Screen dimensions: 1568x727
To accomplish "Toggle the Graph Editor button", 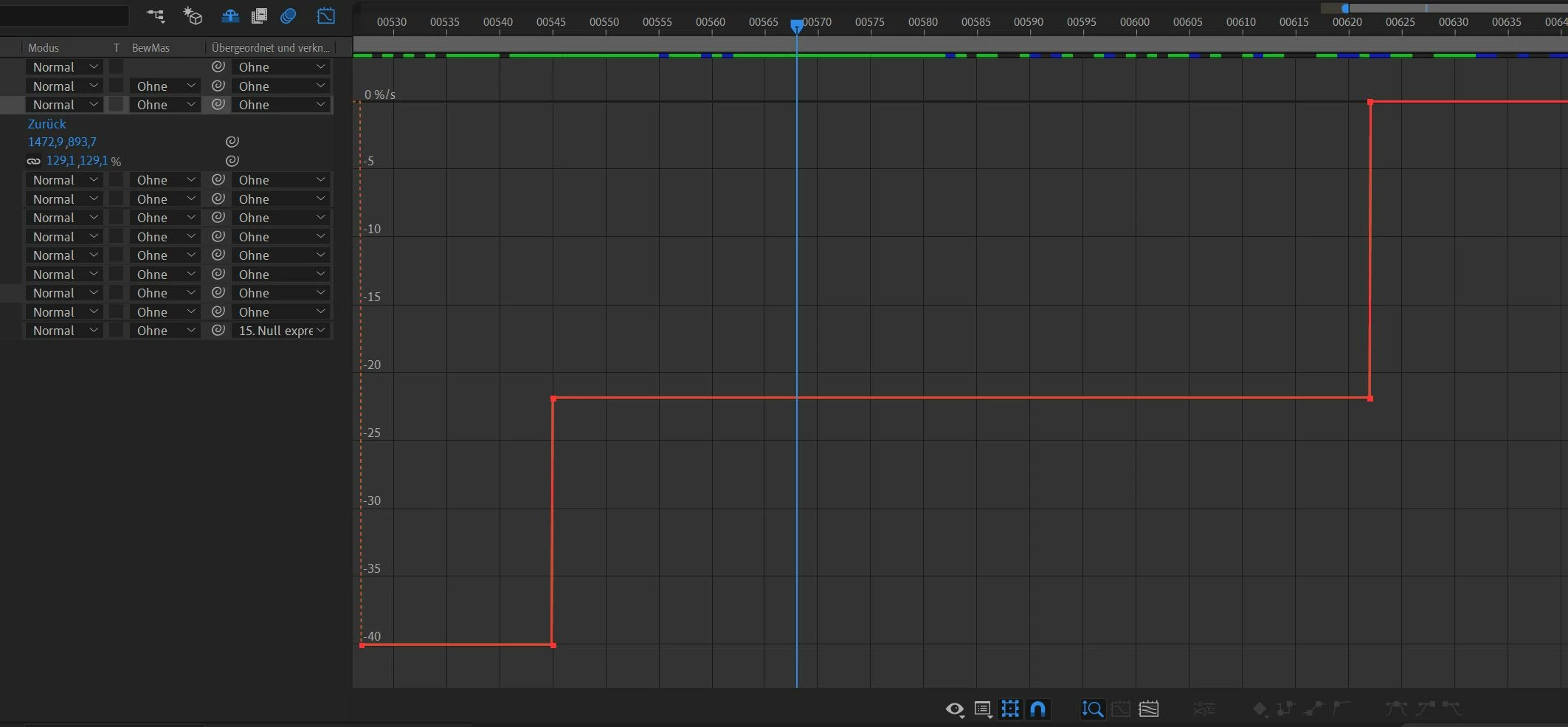I will (325, 15).
